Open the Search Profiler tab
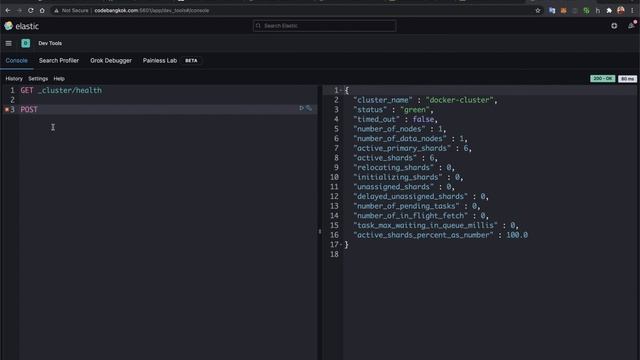 pyautogui.click(x=59, y=60)
